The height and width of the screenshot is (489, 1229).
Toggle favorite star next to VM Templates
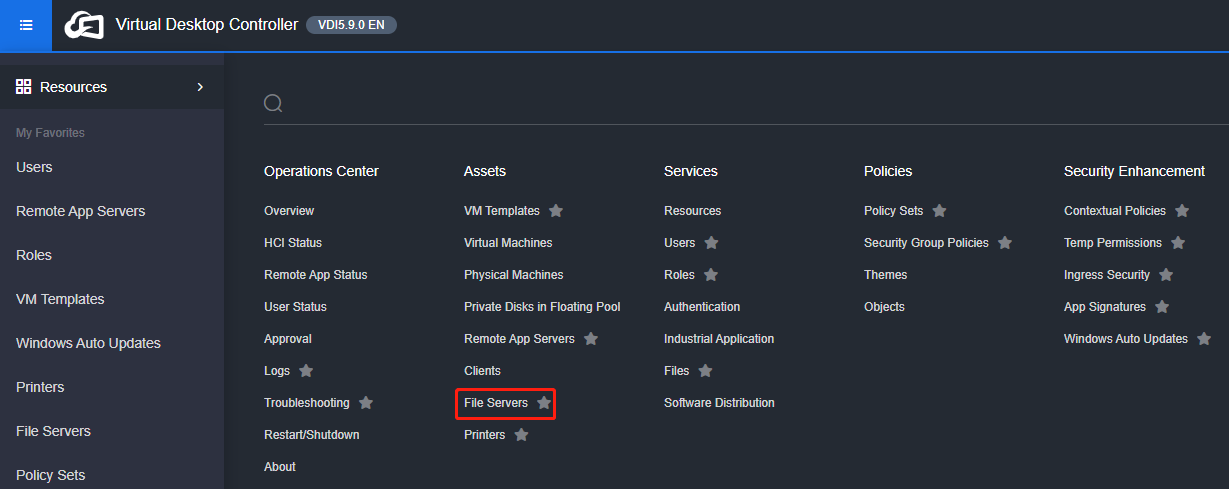[x=556, y=211]
